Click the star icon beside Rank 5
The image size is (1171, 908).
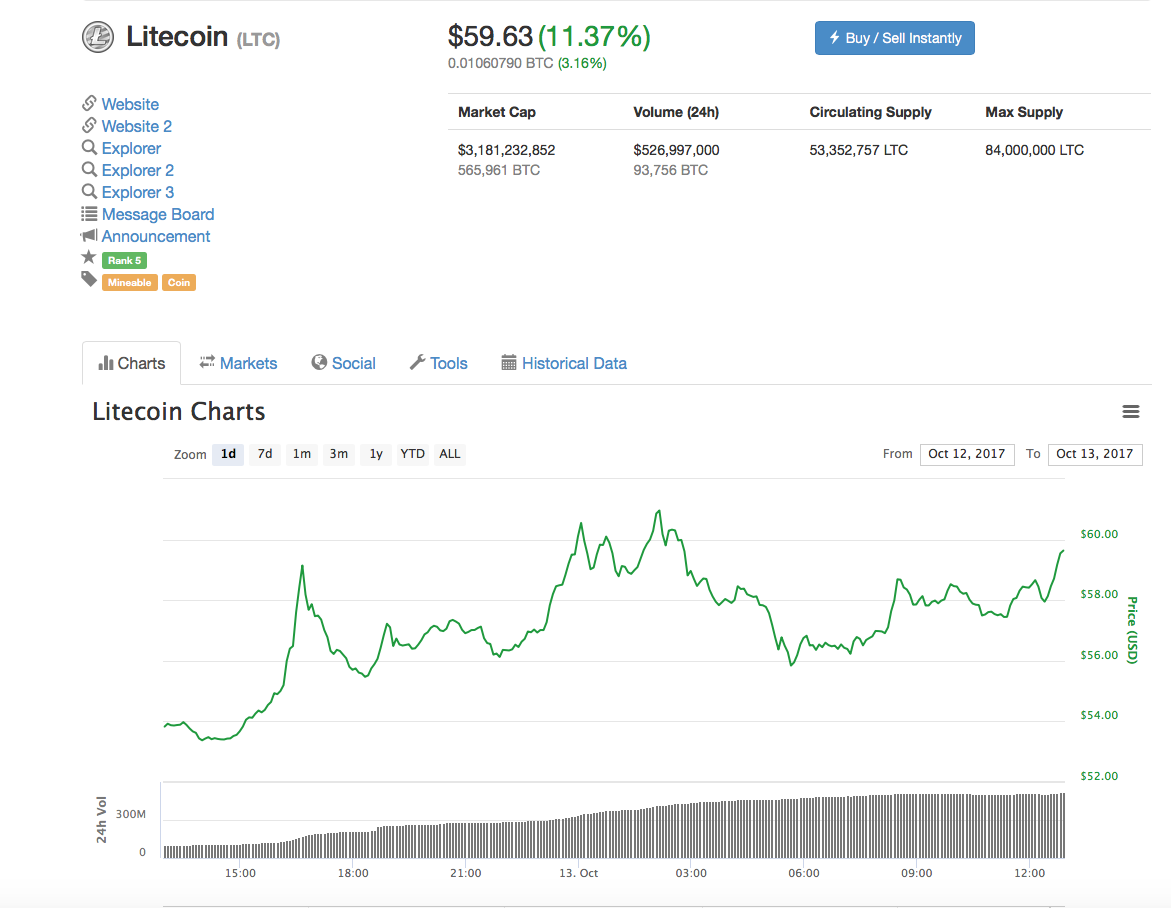pyautogui.click(x=89, y=258)
